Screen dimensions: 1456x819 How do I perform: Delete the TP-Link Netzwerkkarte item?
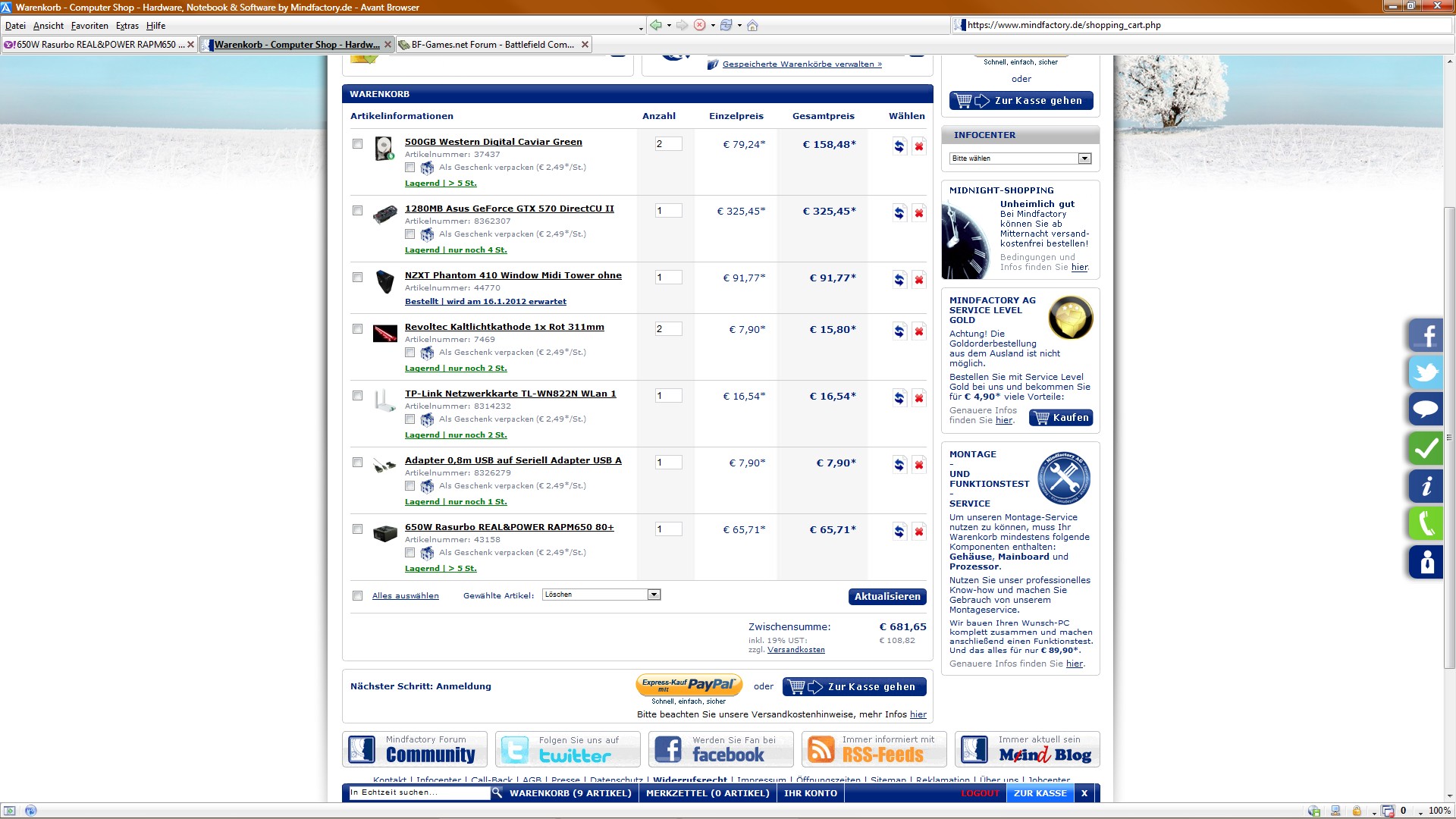[x=918, y=398]
